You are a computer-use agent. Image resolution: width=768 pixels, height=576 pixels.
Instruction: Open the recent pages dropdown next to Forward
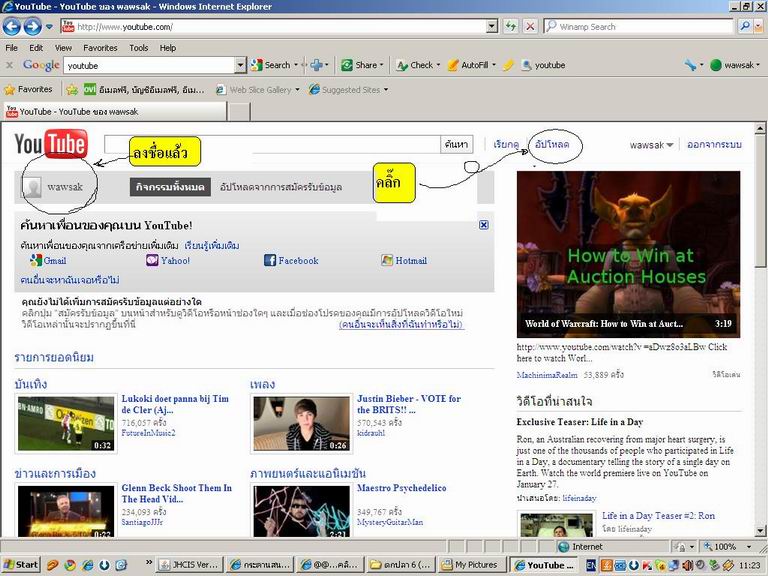49,26
